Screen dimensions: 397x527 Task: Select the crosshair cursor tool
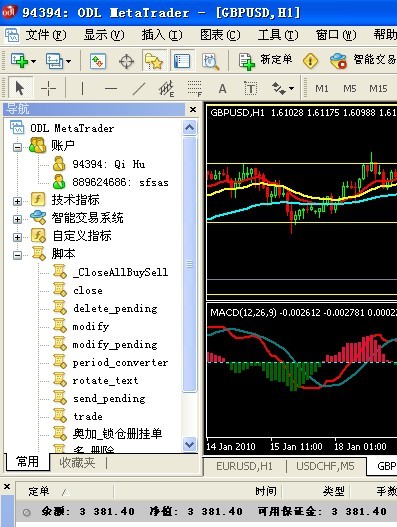click(48, 89)
